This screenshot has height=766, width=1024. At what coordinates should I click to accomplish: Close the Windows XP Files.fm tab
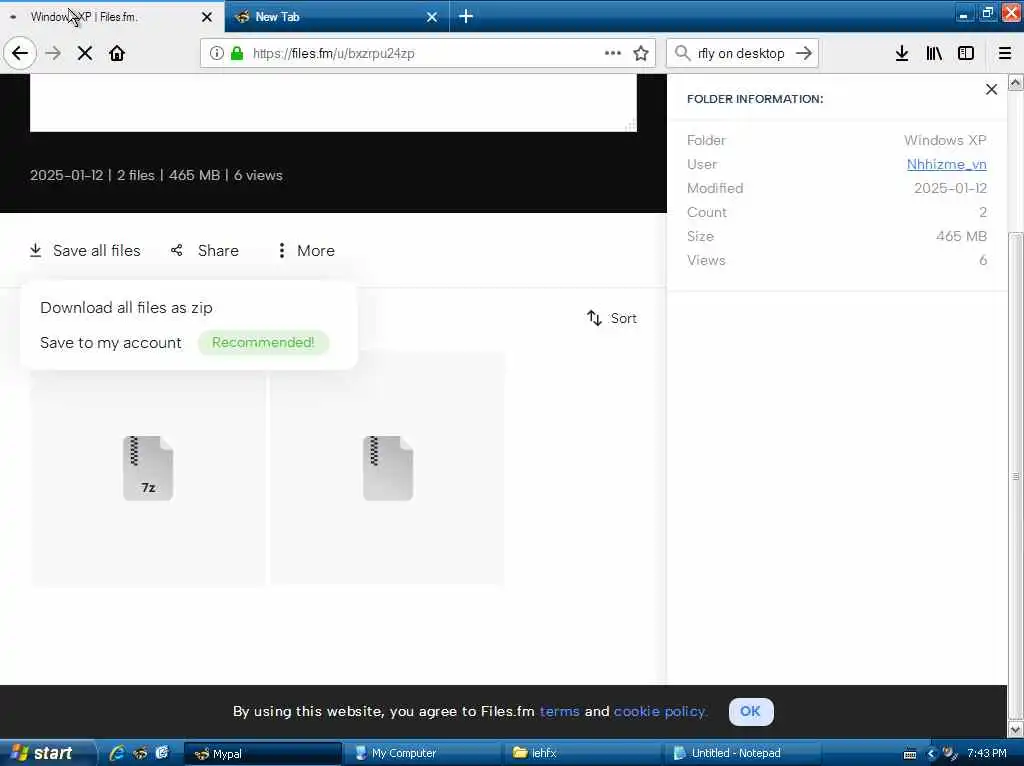pyautogui.click(x=207, y=17)
